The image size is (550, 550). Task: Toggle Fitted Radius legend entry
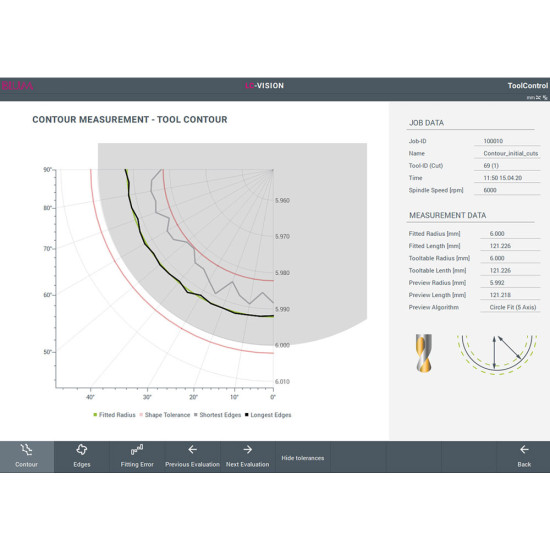click(114, 415)
